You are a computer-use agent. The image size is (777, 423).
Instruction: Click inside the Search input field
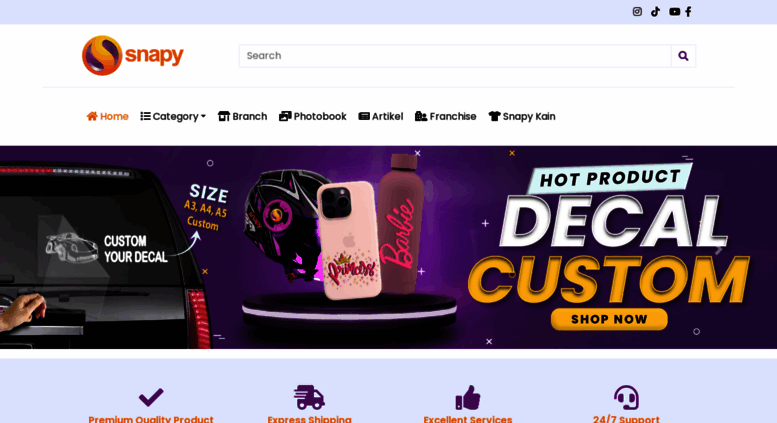click(x=455, y=56)
